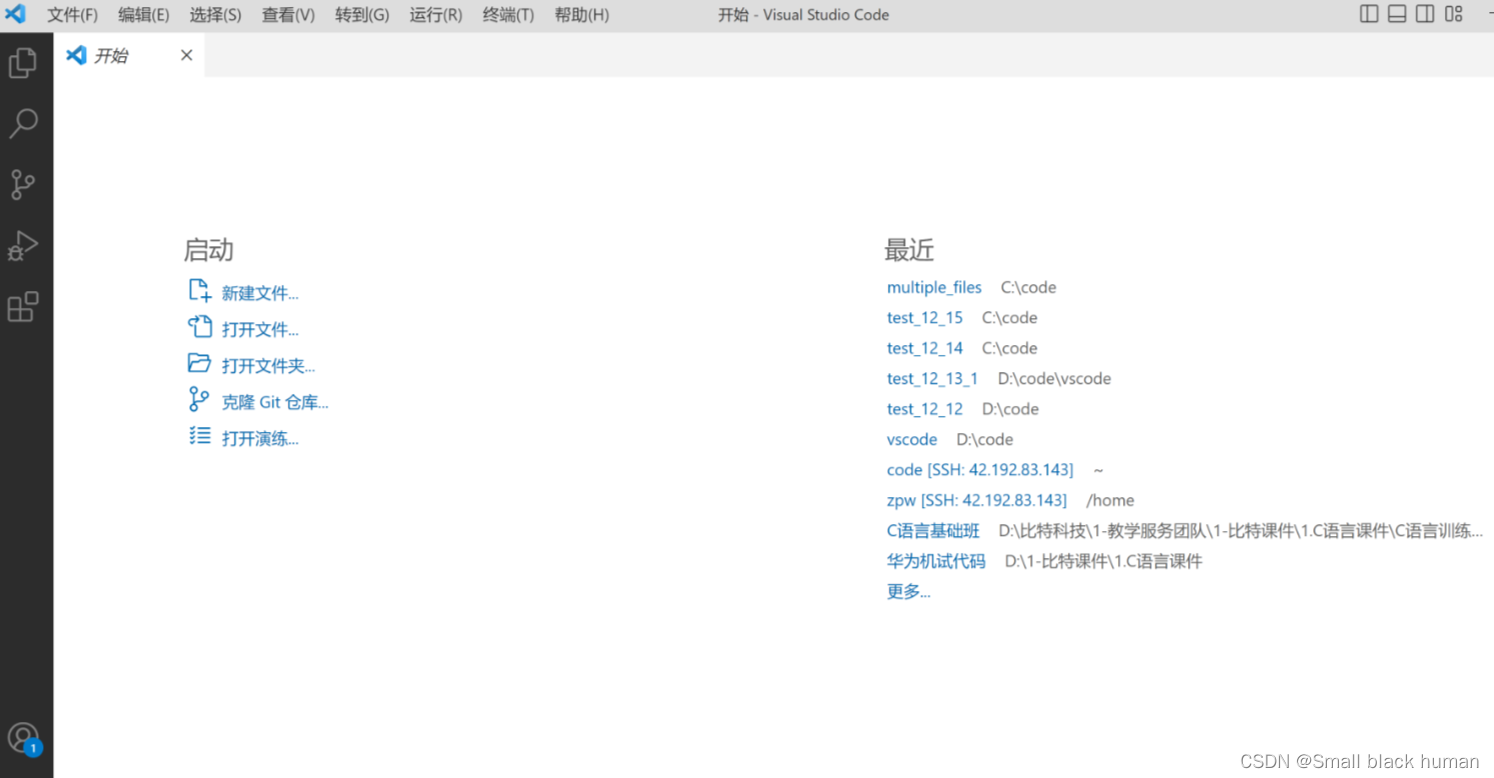This screenshot has width=1494, height=778.
Task: Open the 帮助(H) menu
Action: coord(581,15)
